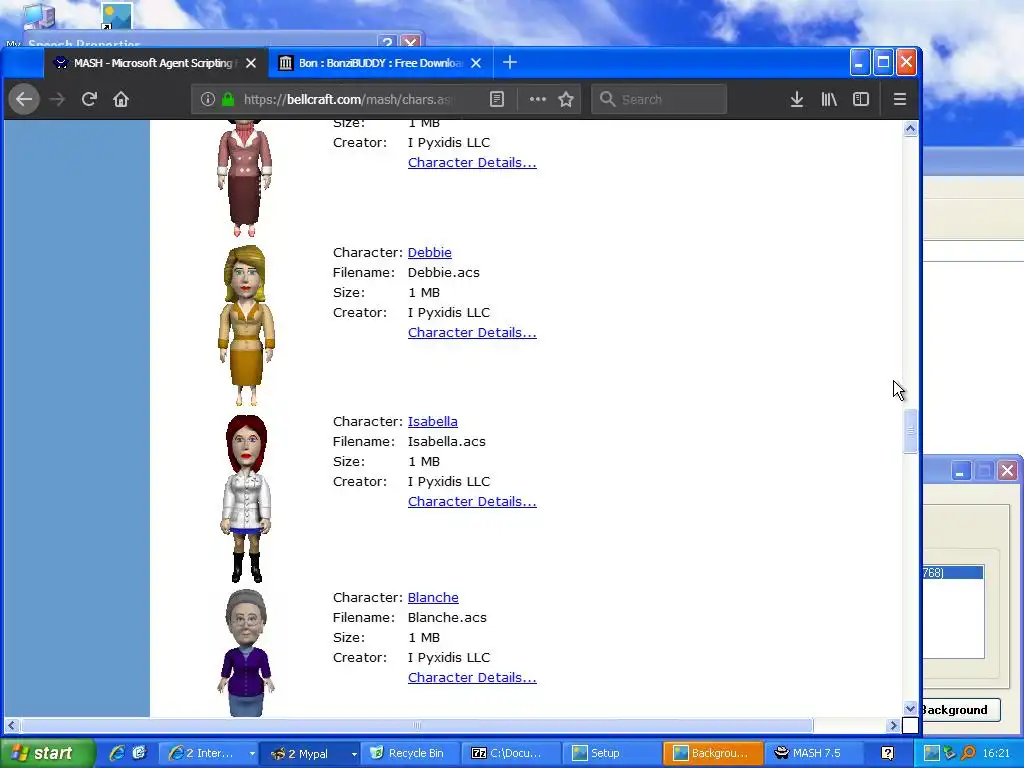
Task: Click the Blanche.acs filename text
Action: coord(447,618)
